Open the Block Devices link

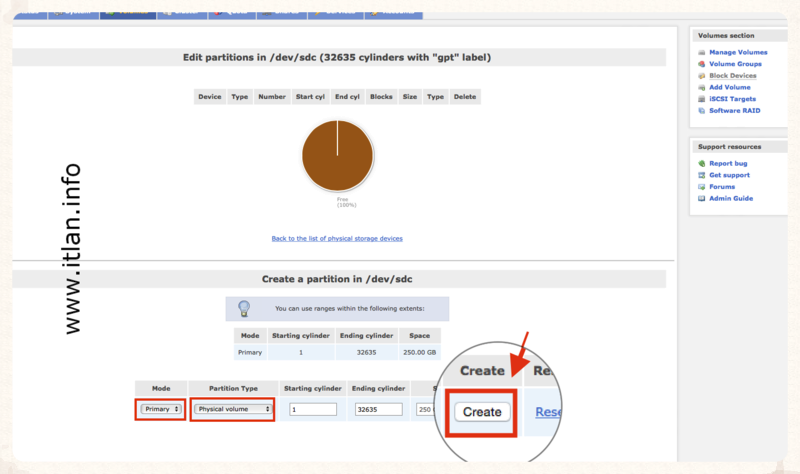tap(732, 76)
